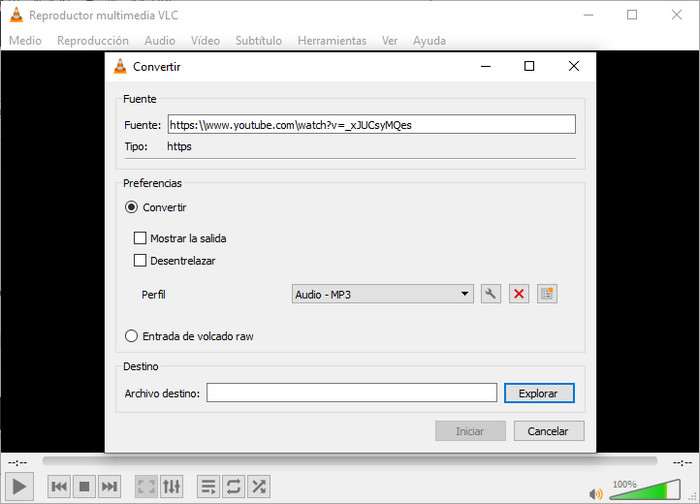Open the Herramientas menu

tap(332, 41)
